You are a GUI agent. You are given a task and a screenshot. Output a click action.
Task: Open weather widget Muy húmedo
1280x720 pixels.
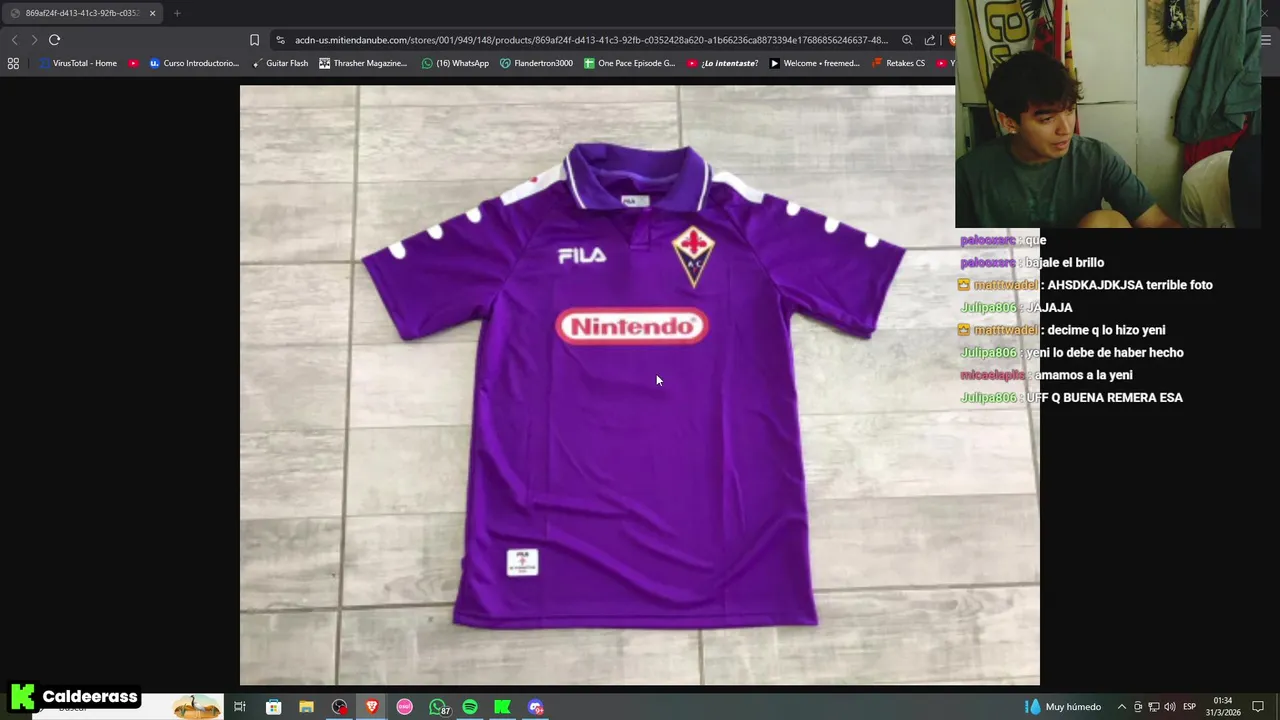(x=1064, y=707)
